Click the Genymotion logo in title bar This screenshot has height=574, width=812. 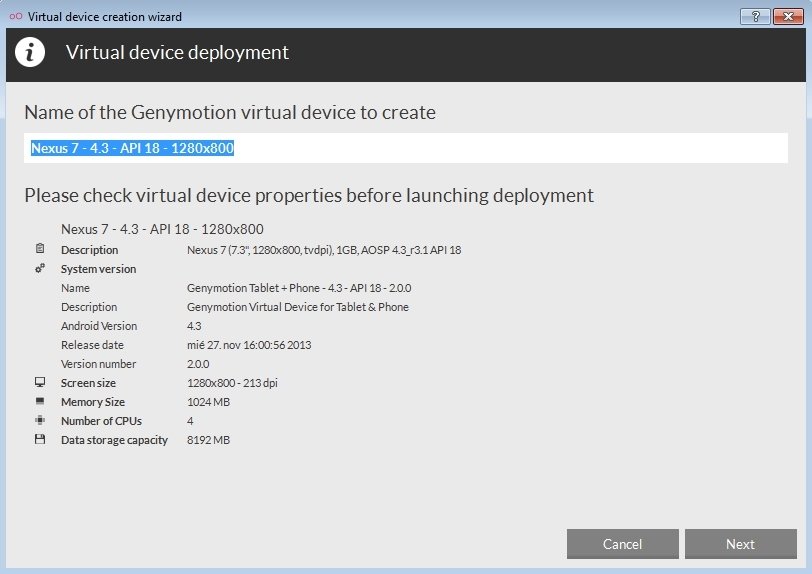point(16,17)
